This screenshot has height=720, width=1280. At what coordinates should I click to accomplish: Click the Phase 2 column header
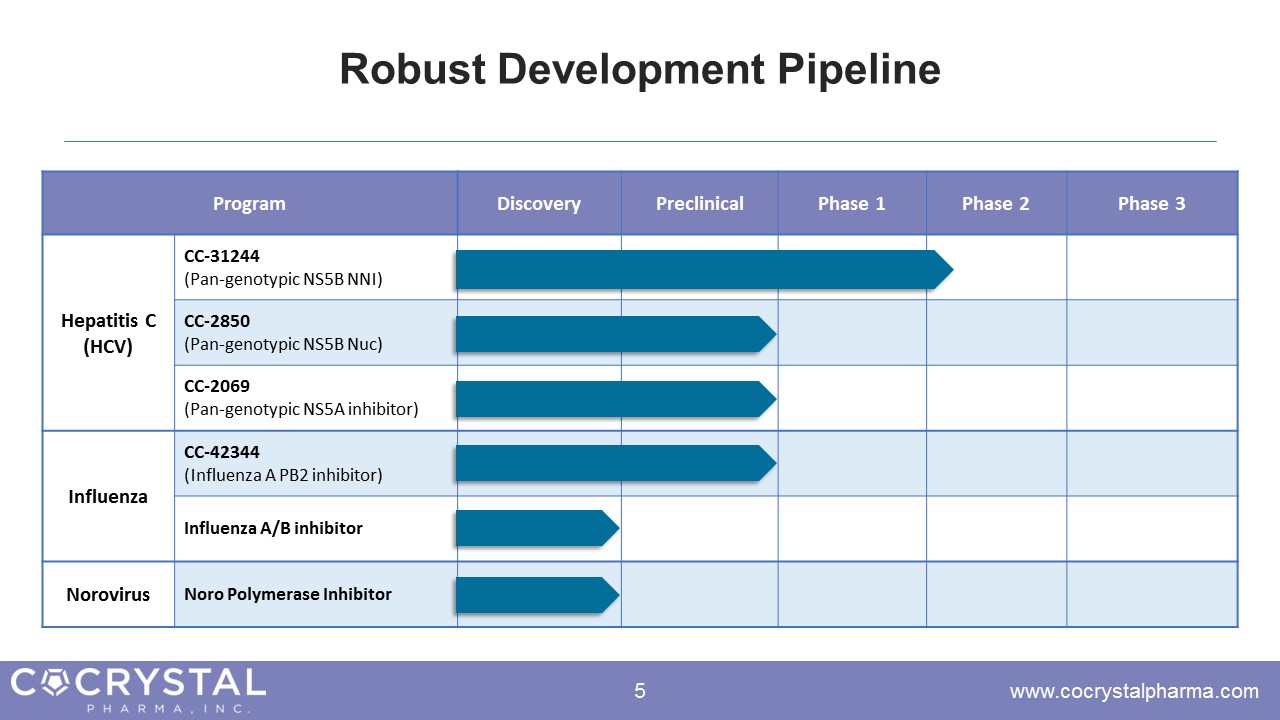(995, 204)
